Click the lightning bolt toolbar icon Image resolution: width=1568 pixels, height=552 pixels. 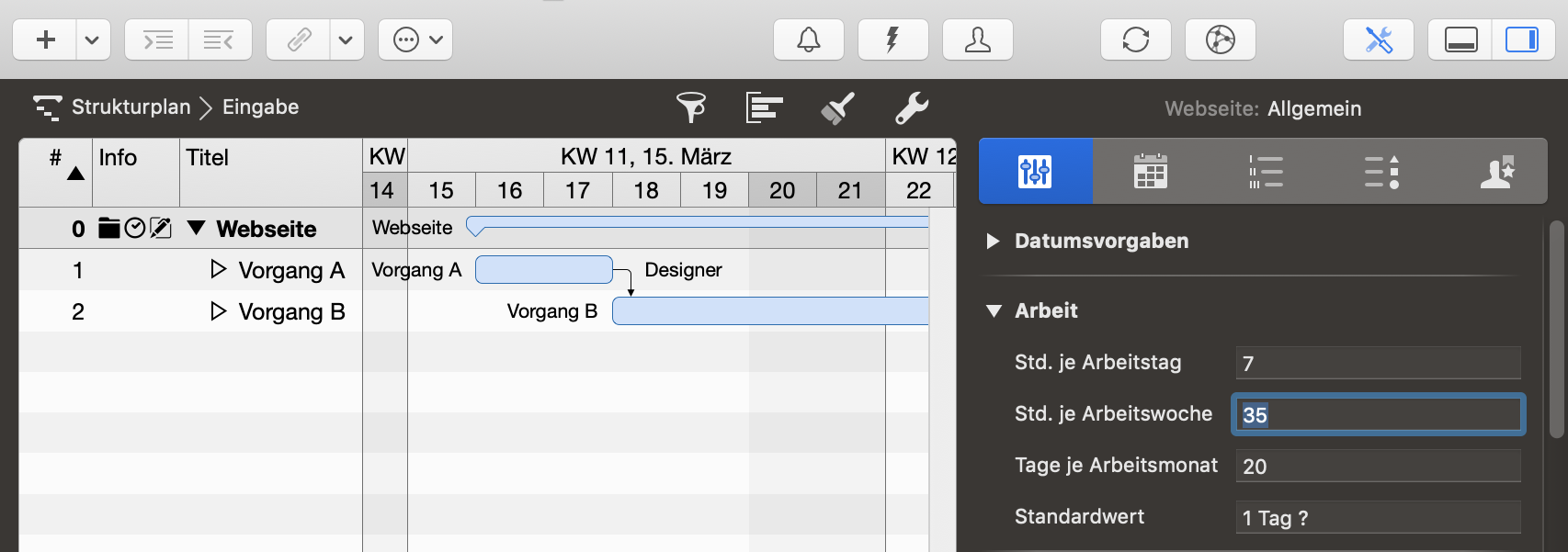pyautogui.click(x=892, y=39)
